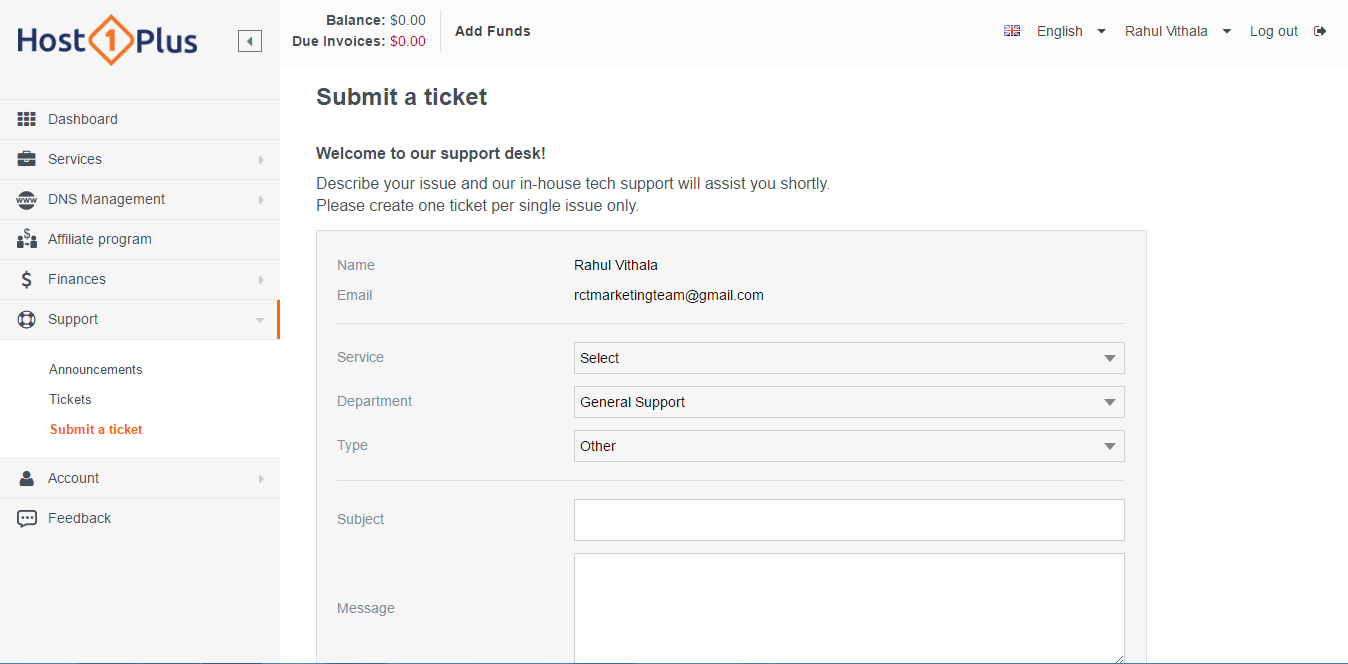
Task: Select Announcements in the Support menu
Action: point(95,369)
